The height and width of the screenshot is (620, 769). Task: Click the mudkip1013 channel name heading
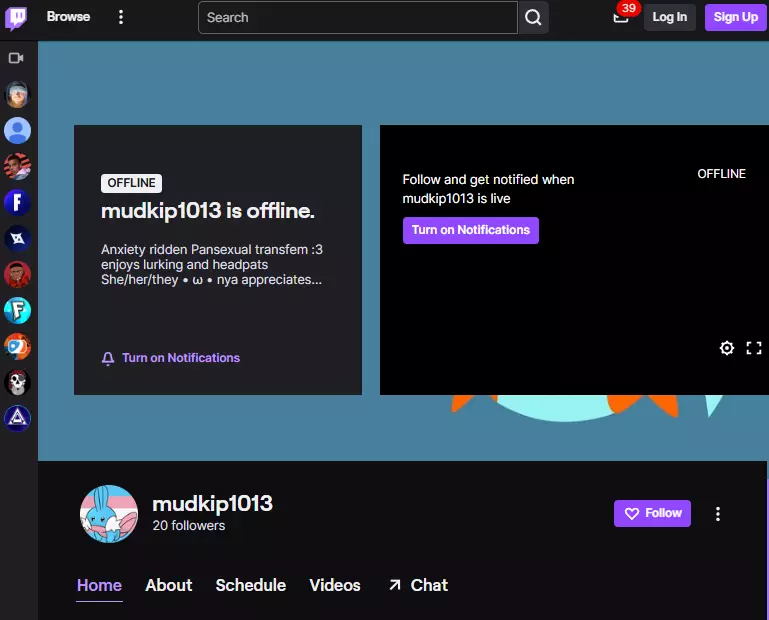(212, 504)
